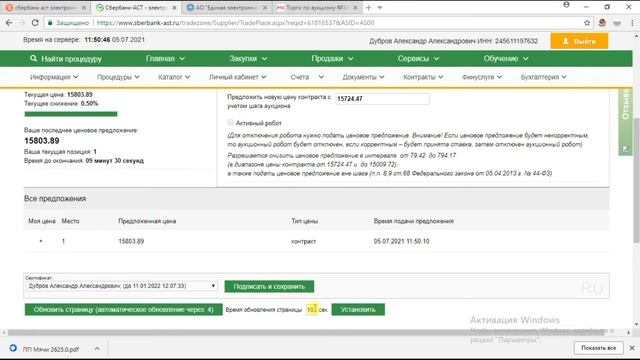
Task: Toggle the Активный робот checkbox
Action: (x=231, y=122)
